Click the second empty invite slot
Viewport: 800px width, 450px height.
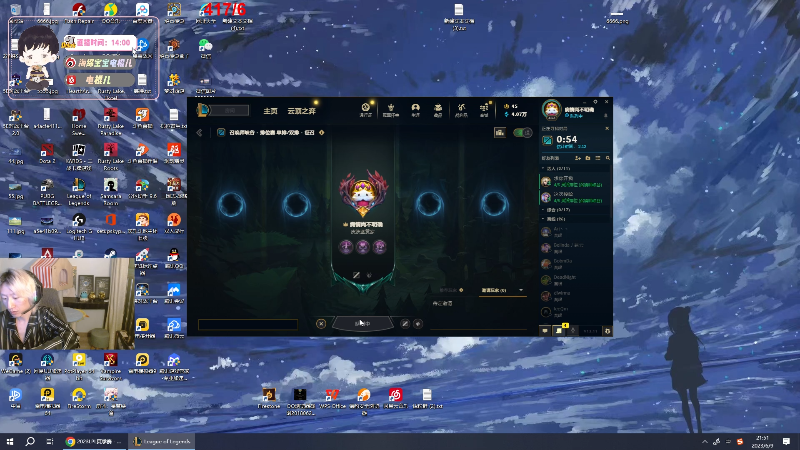point(296,205)
